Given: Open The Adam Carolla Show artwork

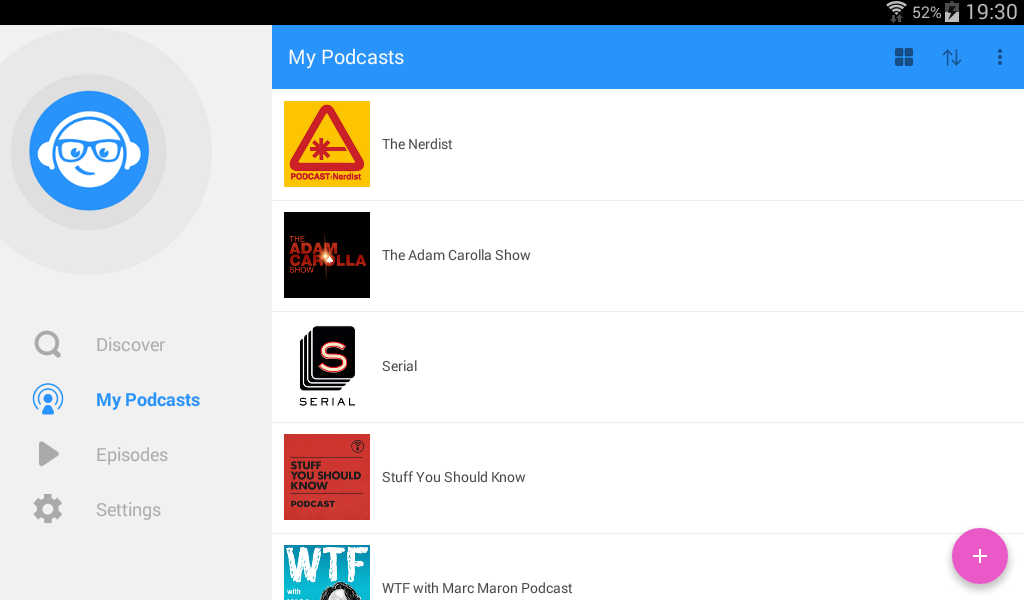Looking at the screenshot, I should click(327, 255).
